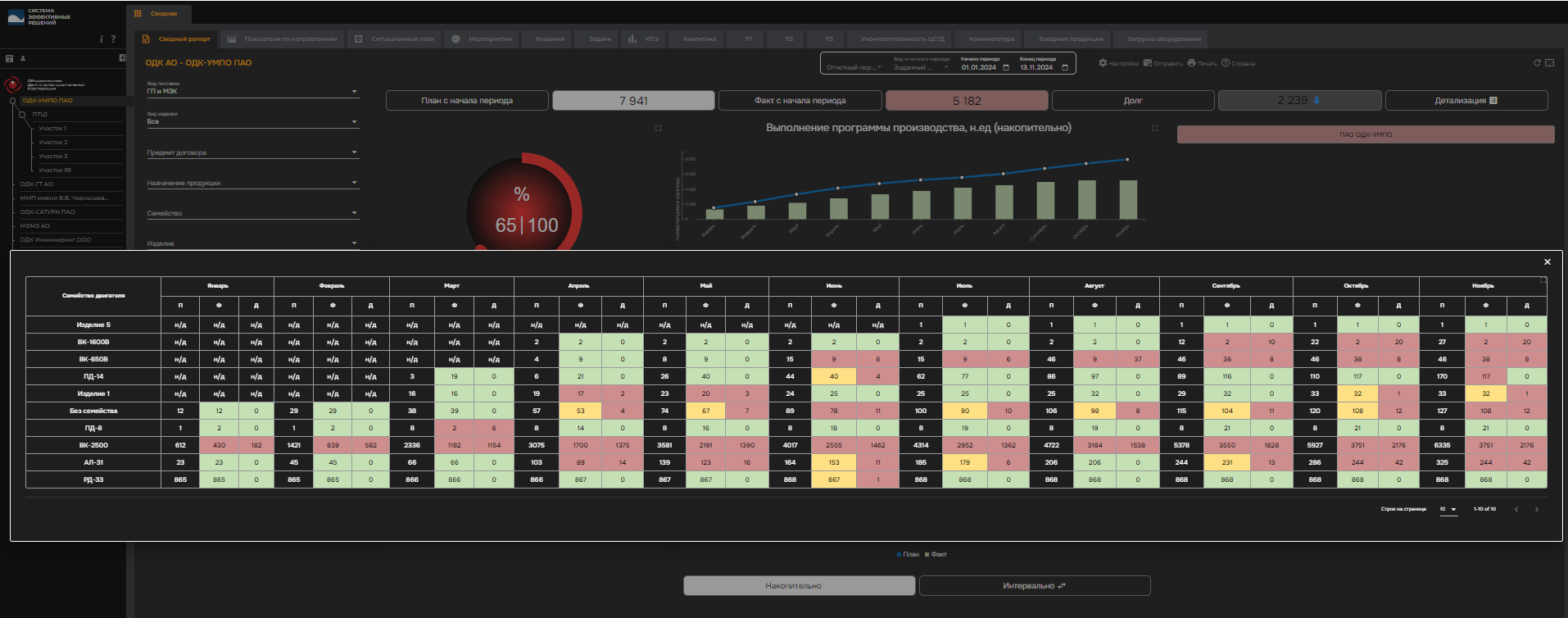Toggle the Факт legend series
The width and height of the screenshot is (1568, 618).
coord(936,555)
